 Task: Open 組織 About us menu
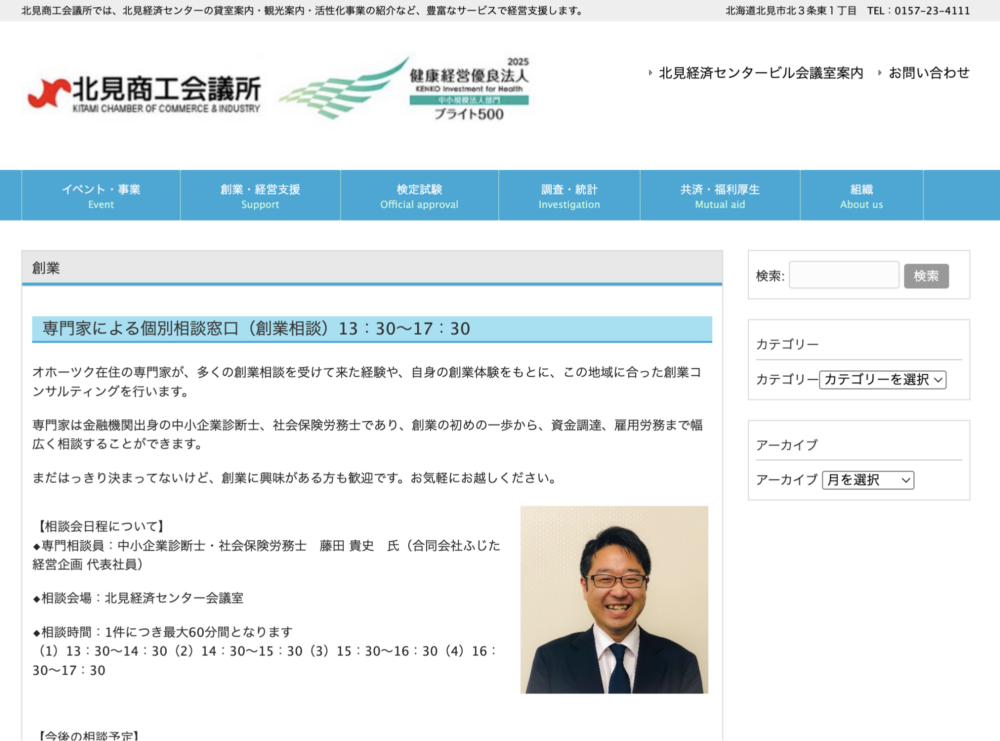coord(862,196)
